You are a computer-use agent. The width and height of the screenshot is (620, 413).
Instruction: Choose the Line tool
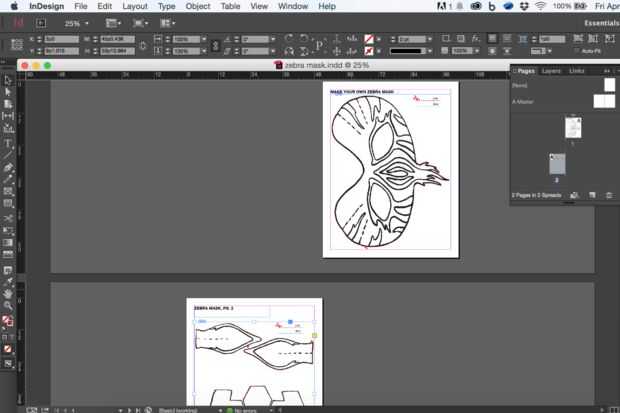[8, 155]
